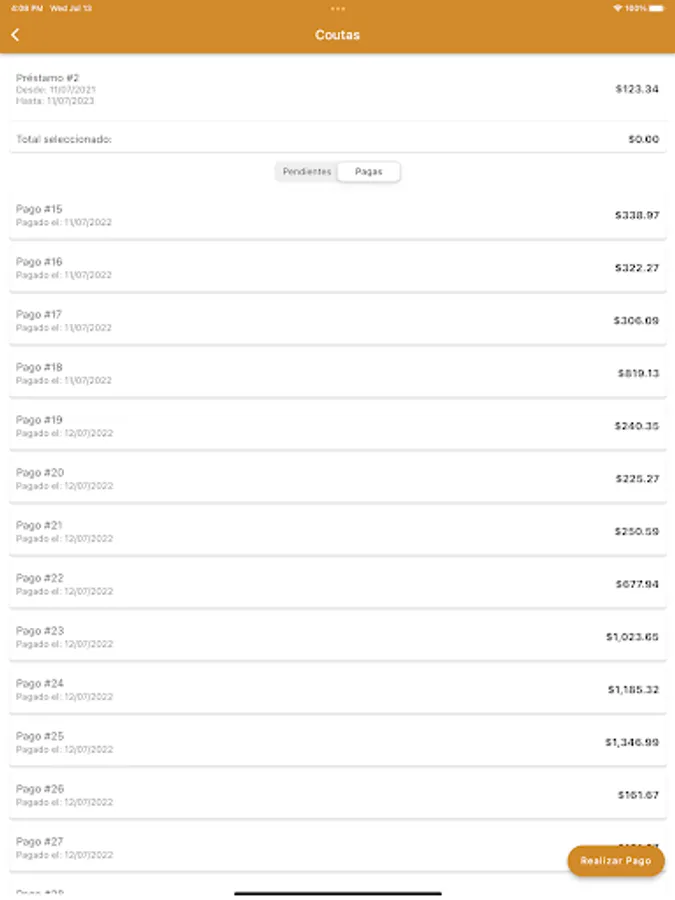Viewport: 675px width, 900px height.
Task: Select the Pago #15 row
Action: [x=337, y=215]
